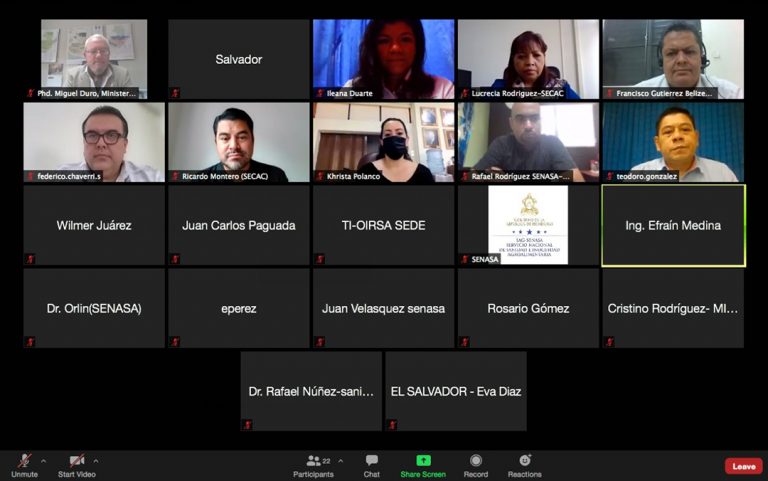This screenshot has height=481, width=768.
Task: Select Khrista Polanco's video thumbnail
Action: (x=384, y=142)
